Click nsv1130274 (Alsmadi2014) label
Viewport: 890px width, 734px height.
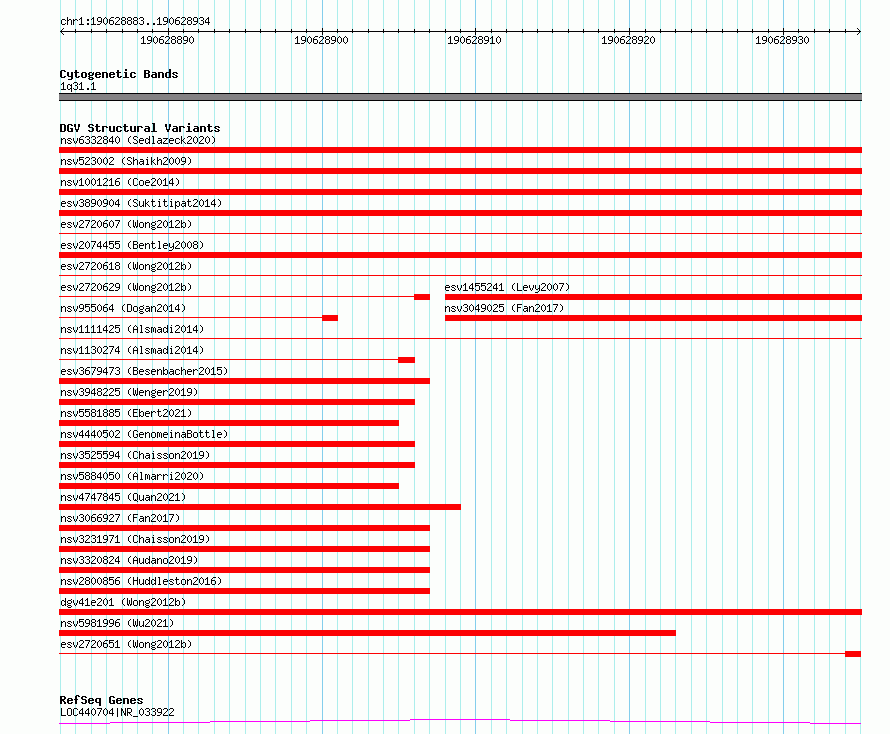pyautogui.click(x=132, y=350)
